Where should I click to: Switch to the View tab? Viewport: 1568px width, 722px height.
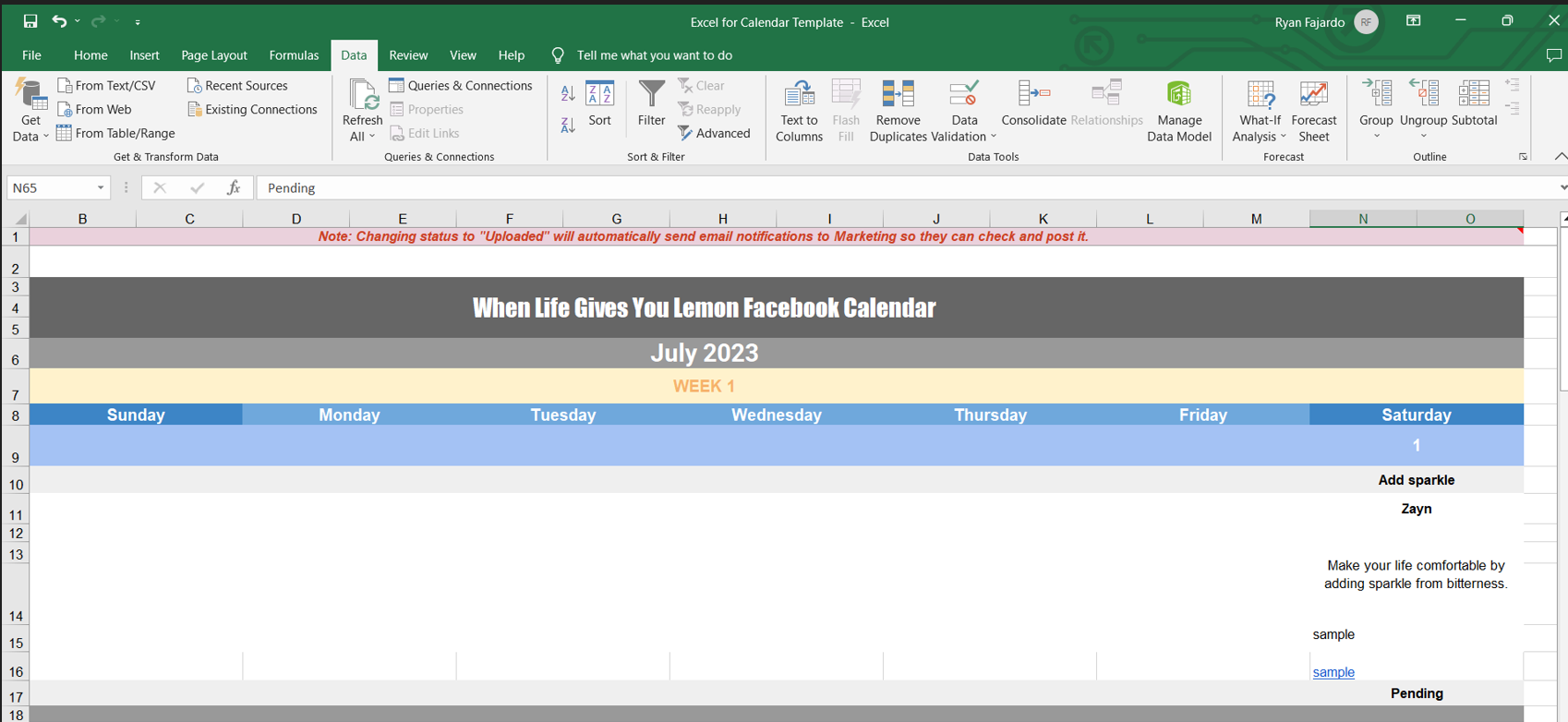(x=463, y=55)
